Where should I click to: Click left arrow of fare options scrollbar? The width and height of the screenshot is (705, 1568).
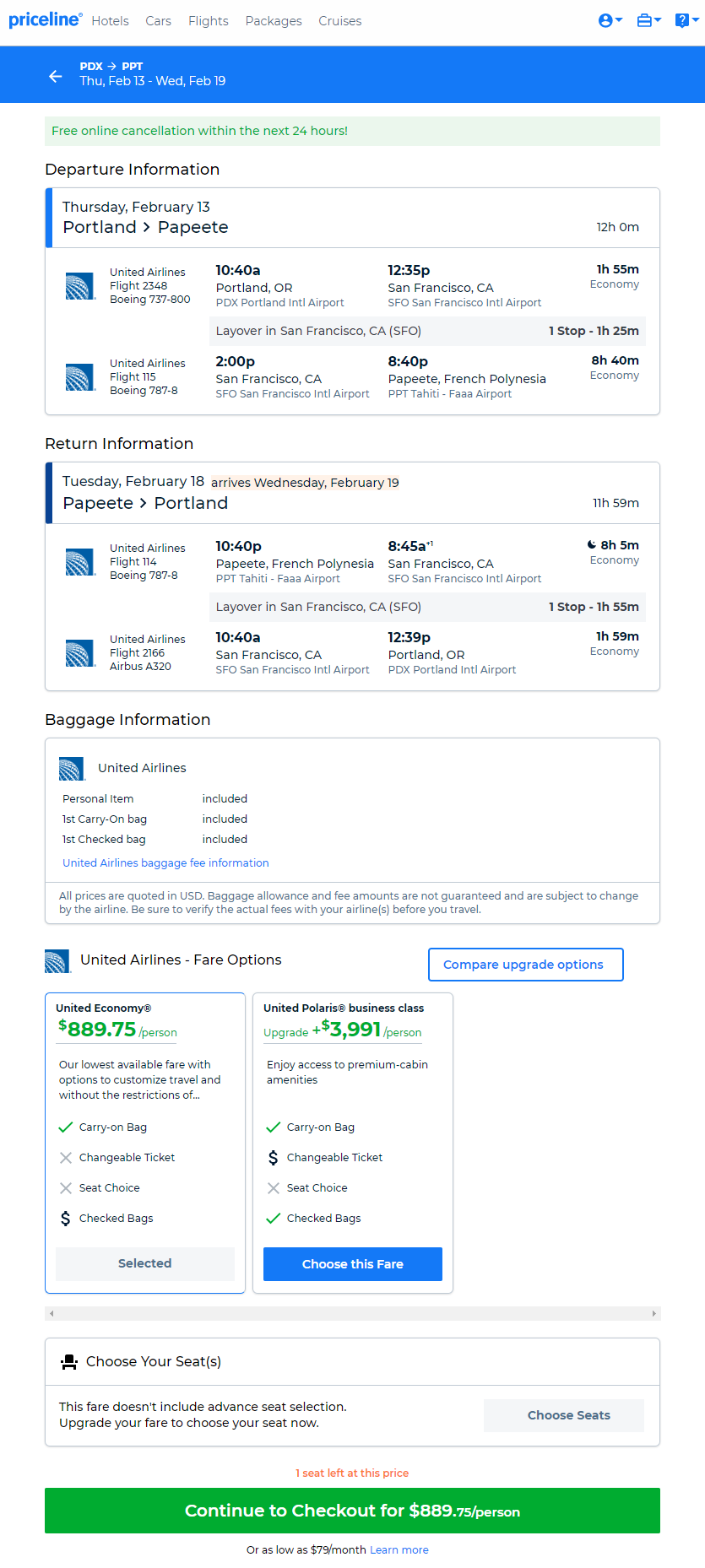(x=52, y=1313)
